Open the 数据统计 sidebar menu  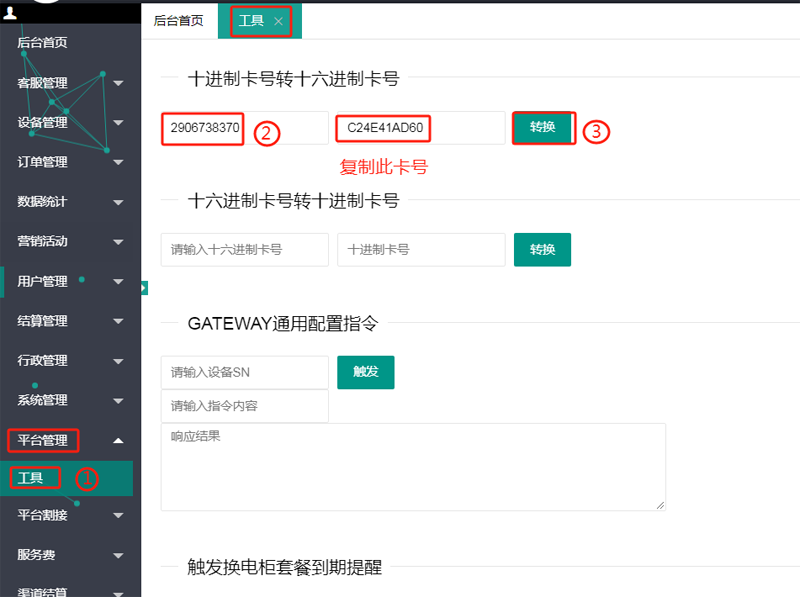42,202
